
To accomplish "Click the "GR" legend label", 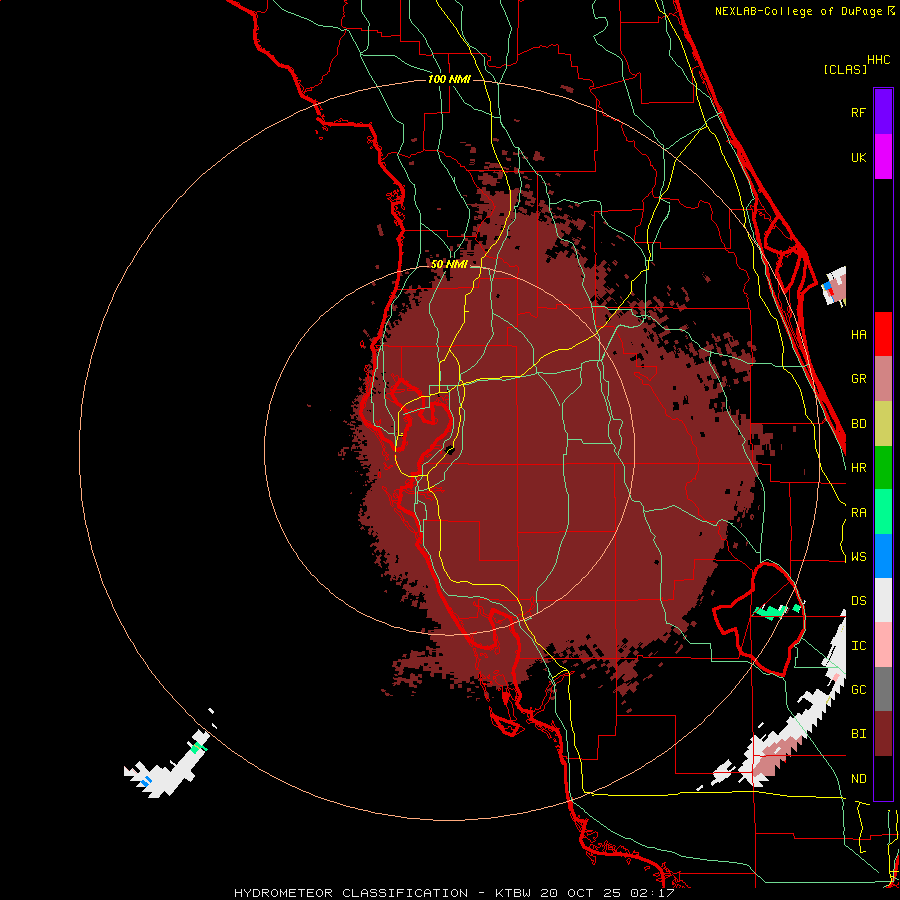I will click(858, 379).
